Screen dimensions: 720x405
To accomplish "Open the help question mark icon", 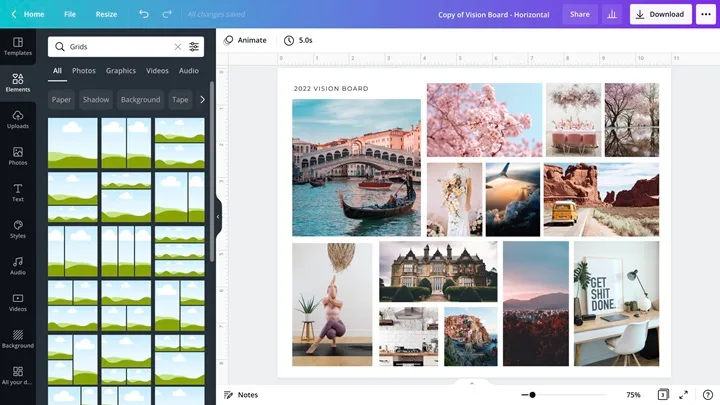I will 708,394.
